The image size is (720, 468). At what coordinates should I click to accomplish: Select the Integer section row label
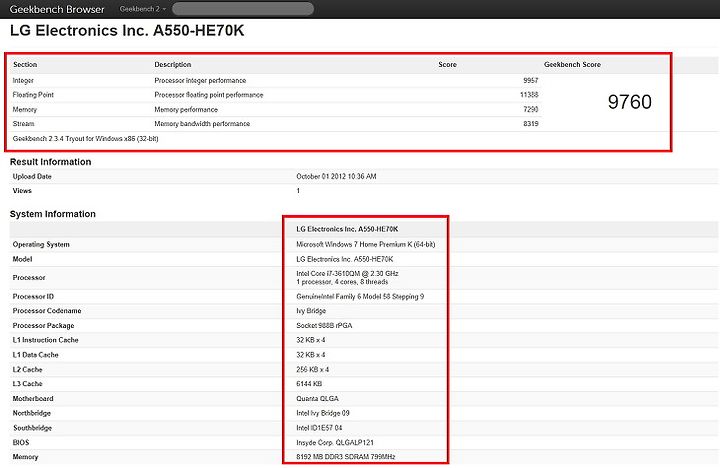tap(23, 80)
